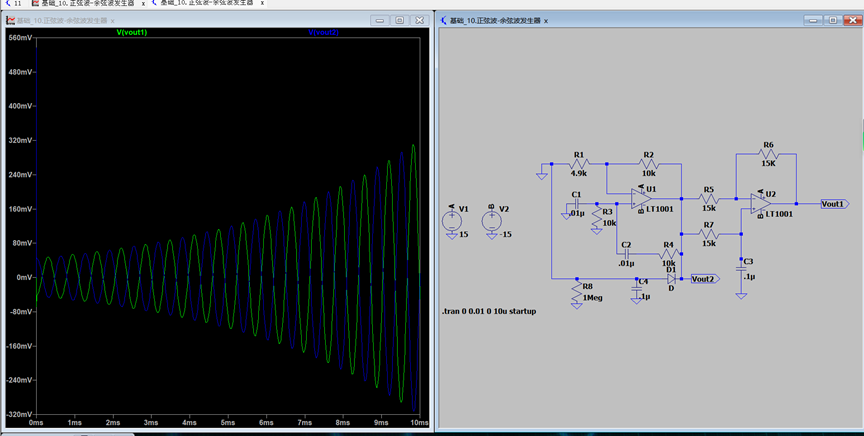Click V1's value 15
Screen dimensions: 864x436
tap(464, 234)
